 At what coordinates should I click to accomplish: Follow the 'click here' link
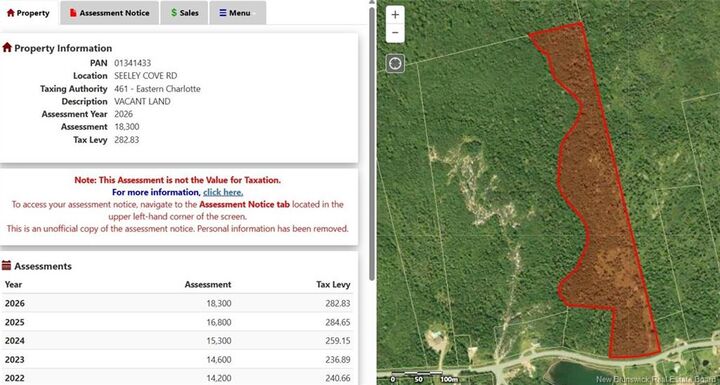(x=223, y=192)
